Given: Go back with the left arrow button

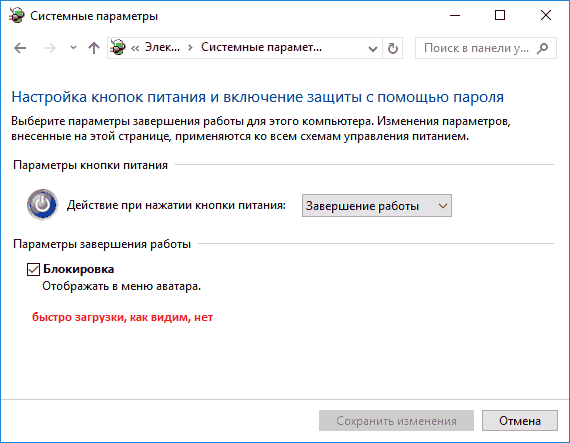Looking at the screenshot, I should 20,48.
